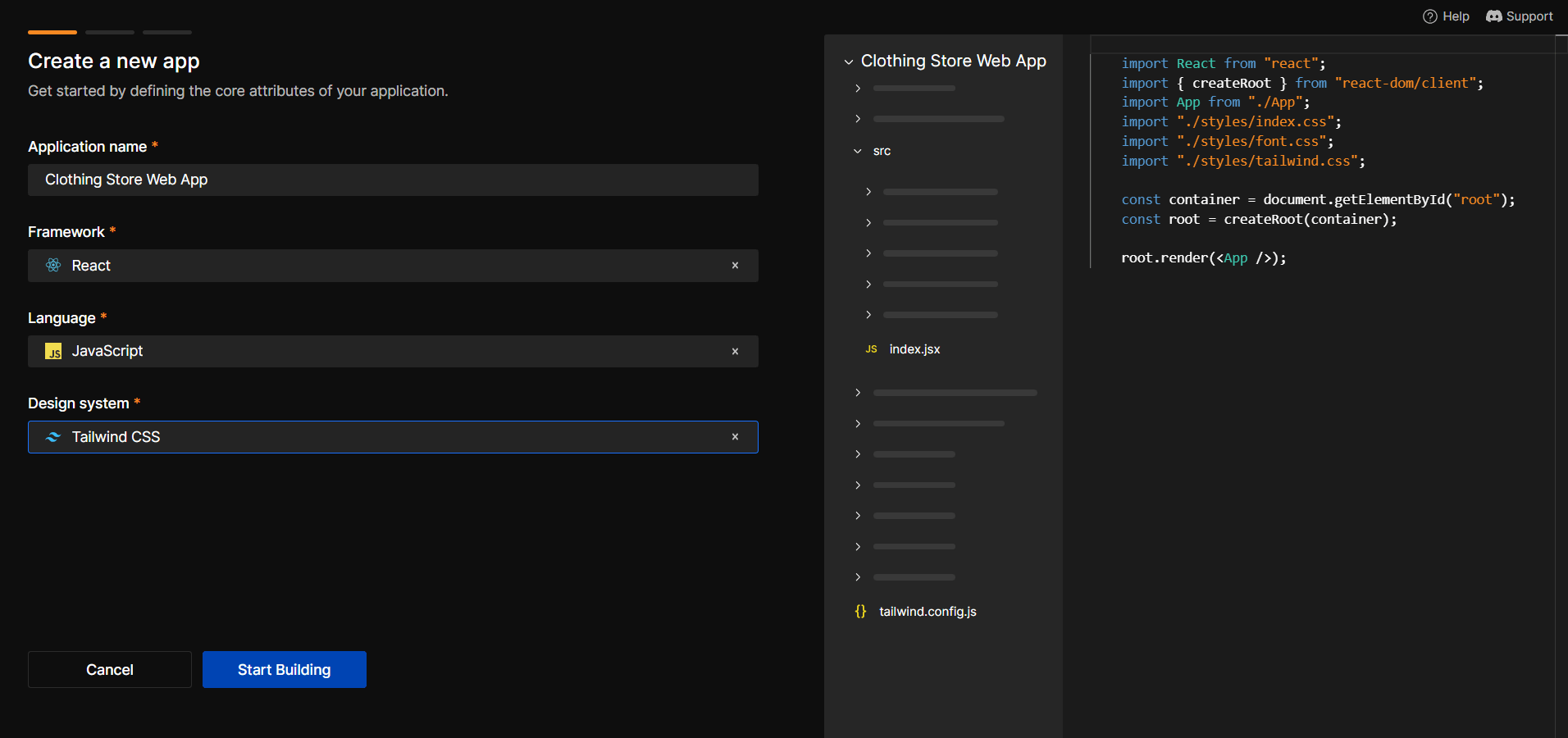Image resolution: width=1568 pixels, height=738 pixels.
Task: Click the first orange progress step indicator
Action: pos(52,32)
